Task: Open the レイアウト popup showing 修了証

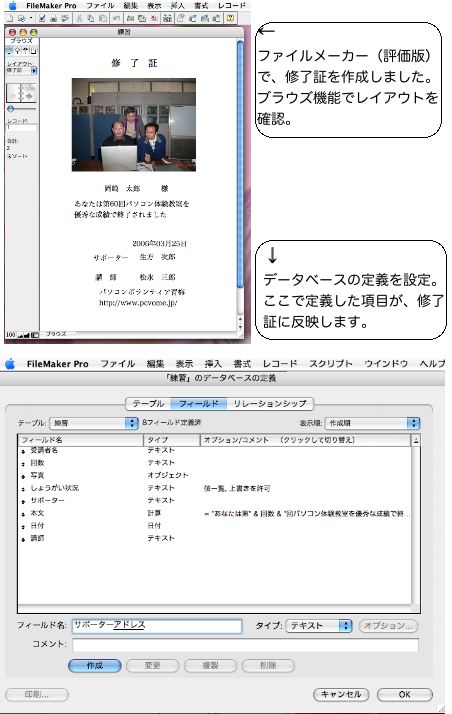Action: pos(21,71)
